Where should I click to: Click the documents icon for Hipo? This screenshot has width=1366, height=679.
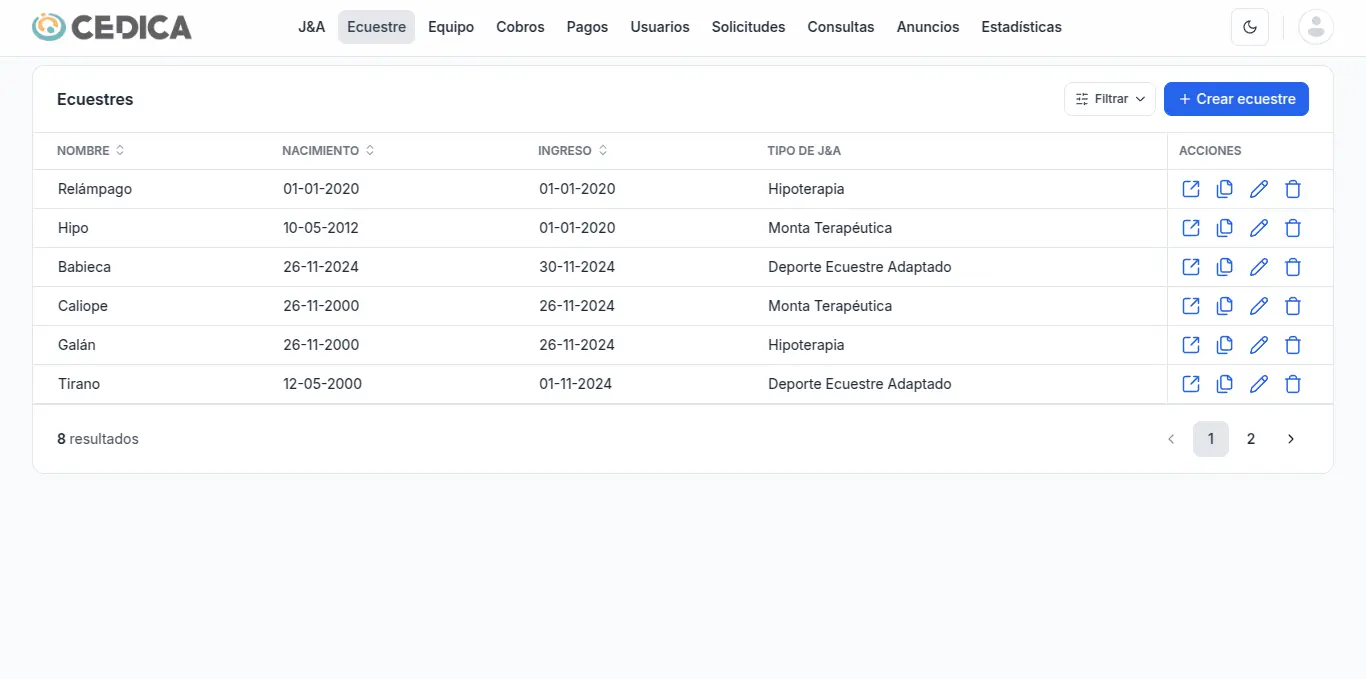[1224, 228]
